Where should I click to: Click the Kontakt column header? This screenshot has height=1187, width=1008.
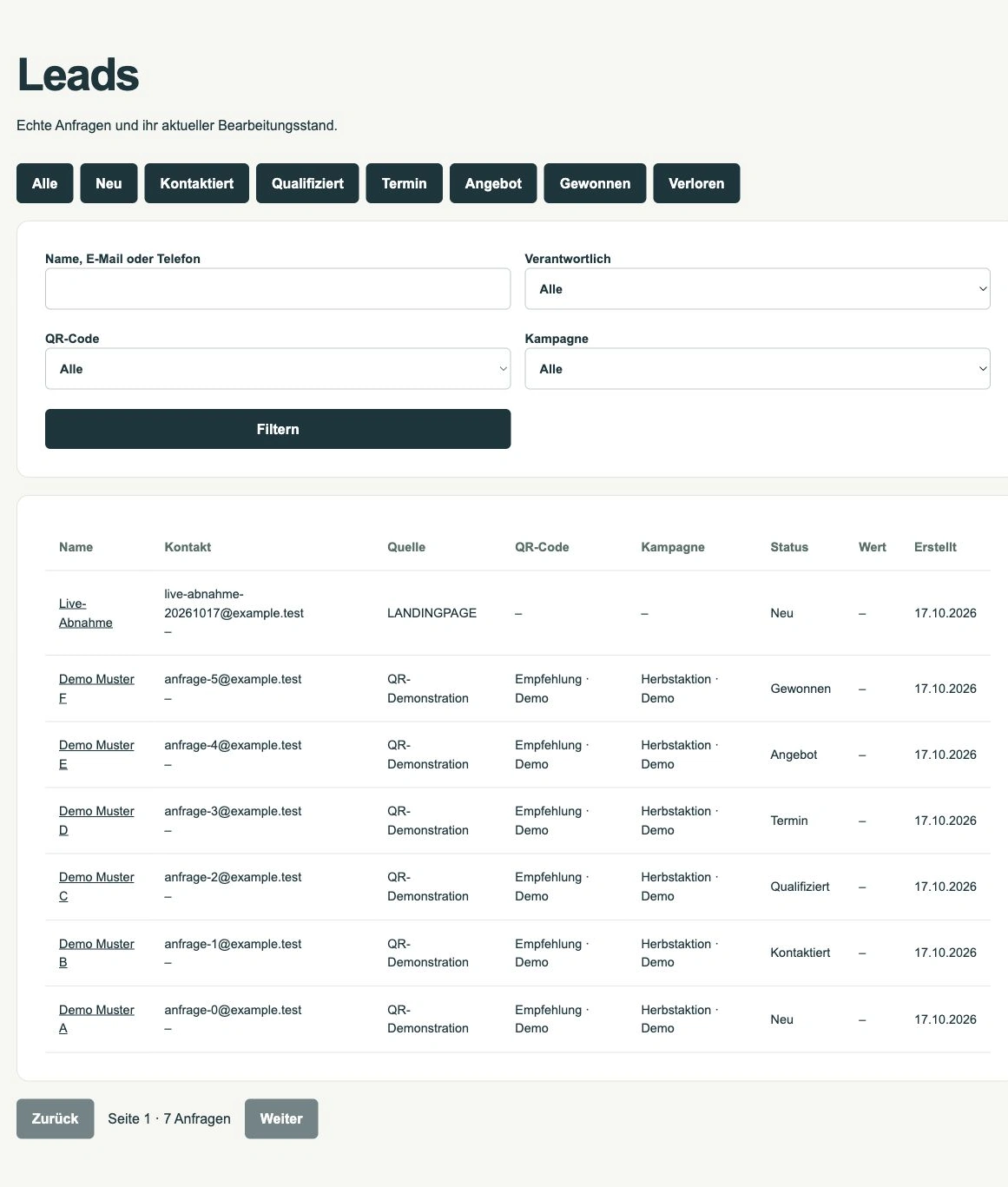[x=188, y=547]
